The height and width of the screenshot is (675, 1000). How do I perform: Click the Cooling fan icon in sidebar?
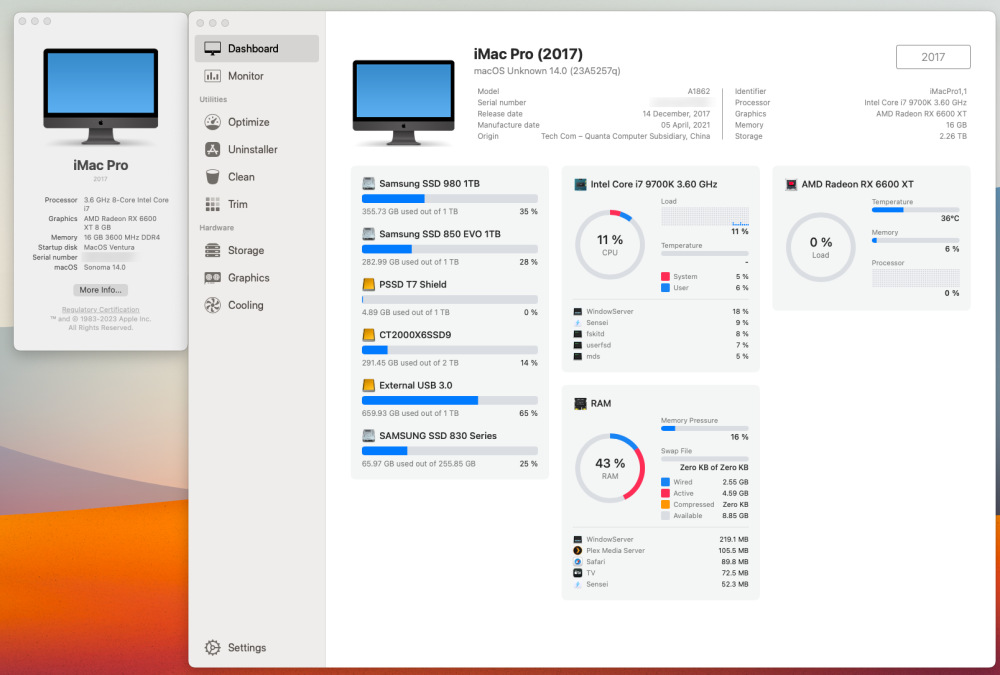[212, 305]
